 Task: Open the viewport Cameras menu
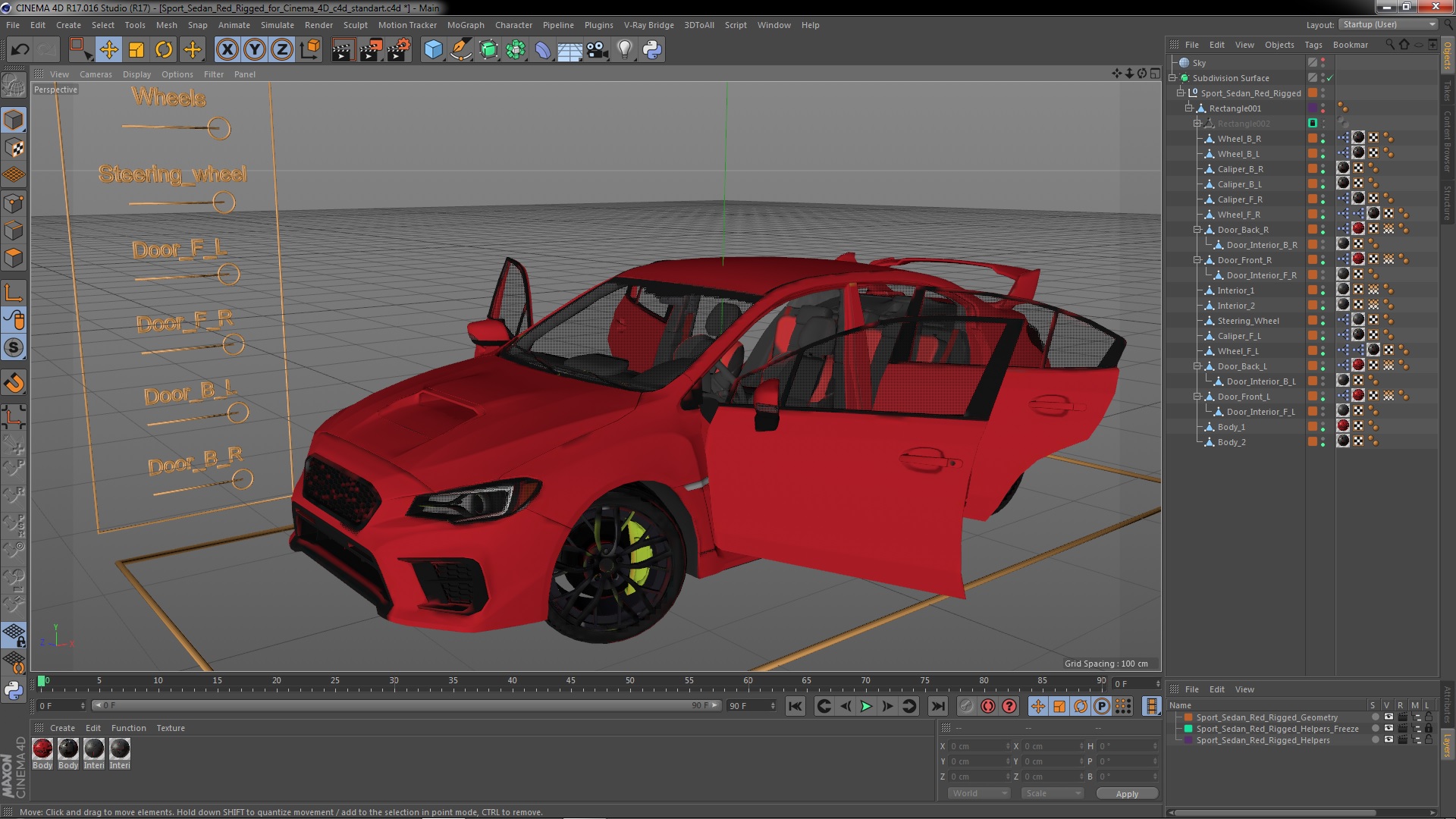(x=96, y=74)
